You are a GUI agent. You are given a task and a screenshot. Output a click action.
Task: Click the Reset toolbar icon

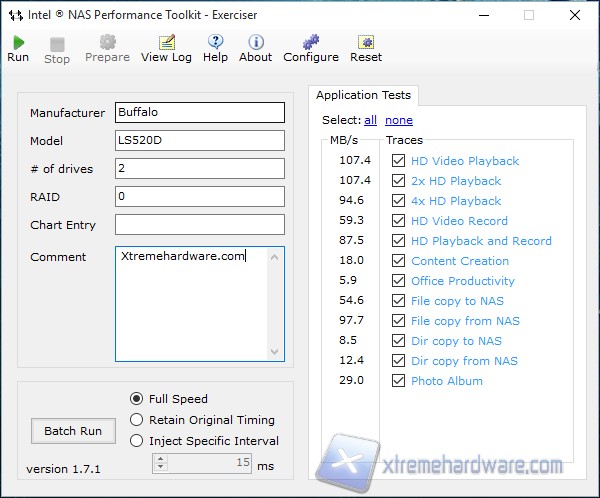(366, 42)
